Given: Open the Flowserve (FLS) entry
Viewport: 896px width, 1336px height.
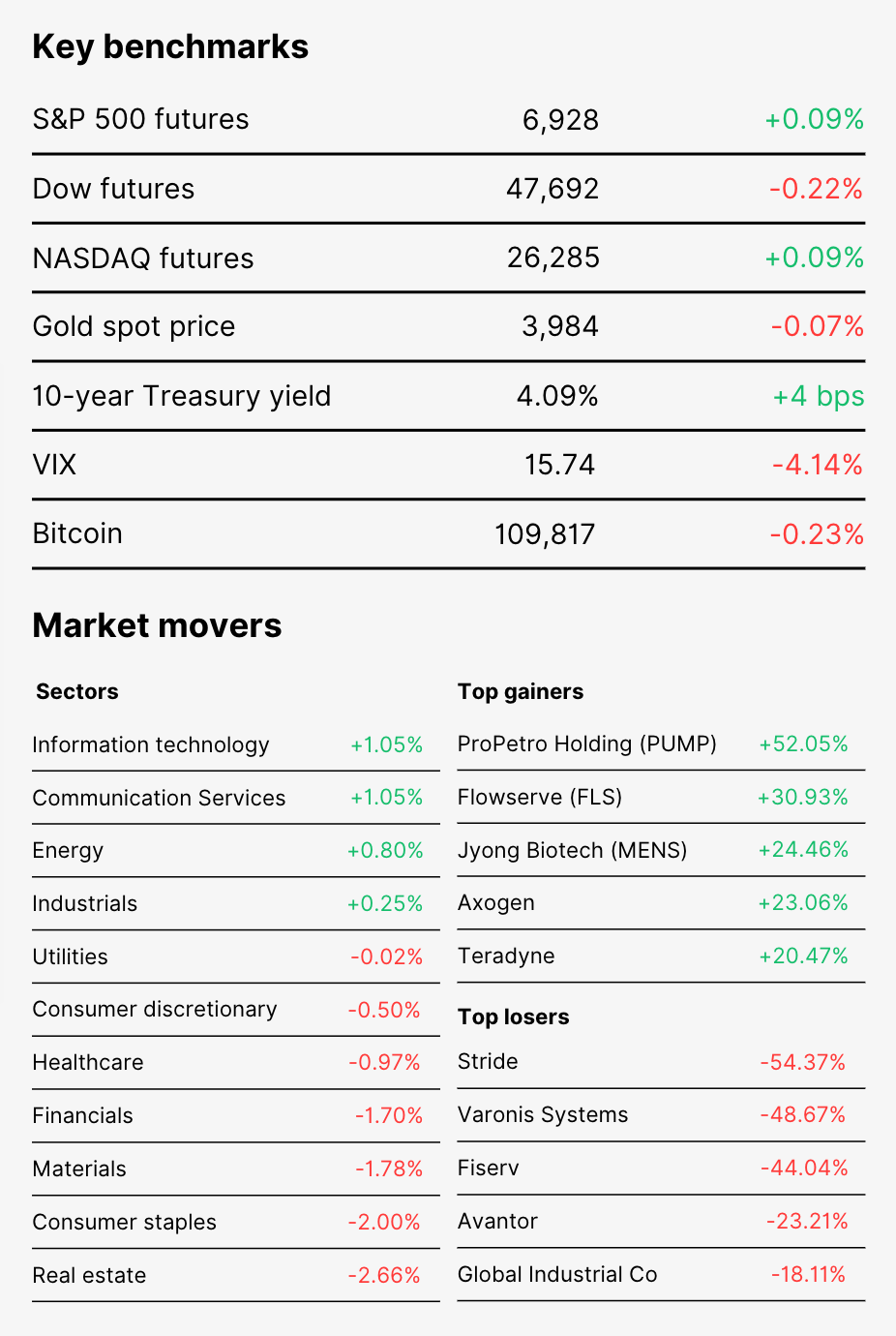Looking at the screenshot, I should 540,797.
